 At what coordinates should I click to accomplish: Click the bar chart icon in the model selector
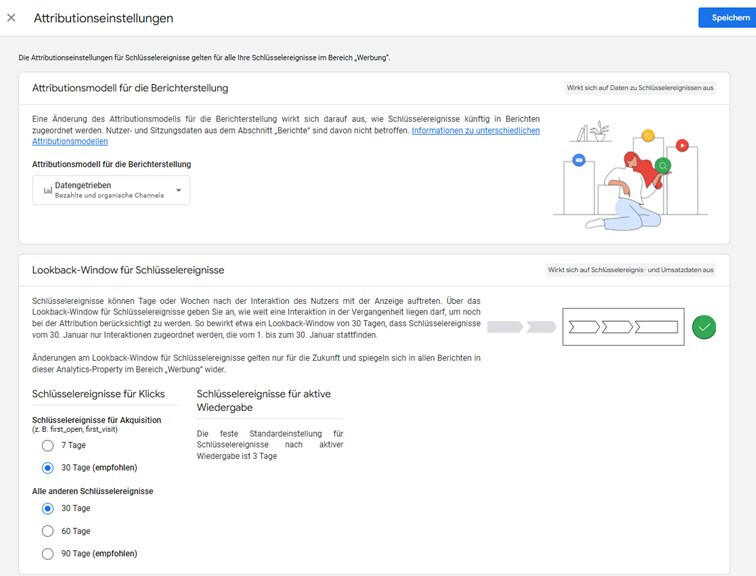[x=47, y=190]
